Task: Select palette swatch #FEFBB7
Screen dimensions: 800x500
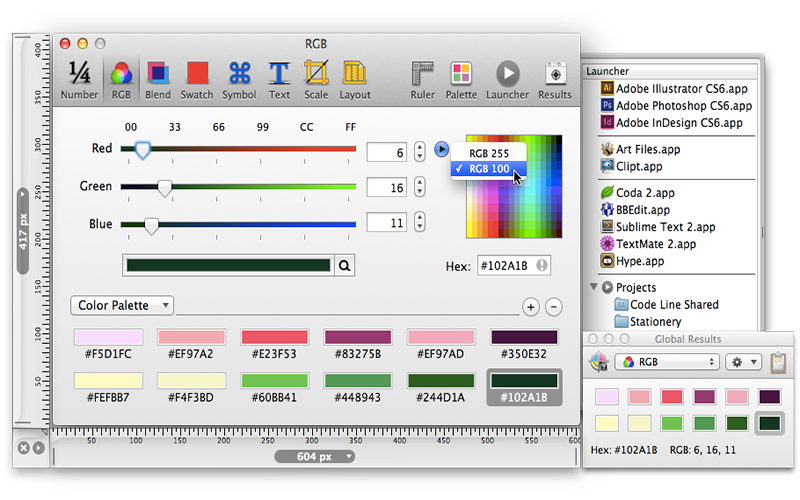Action: (x=108, y=381)
